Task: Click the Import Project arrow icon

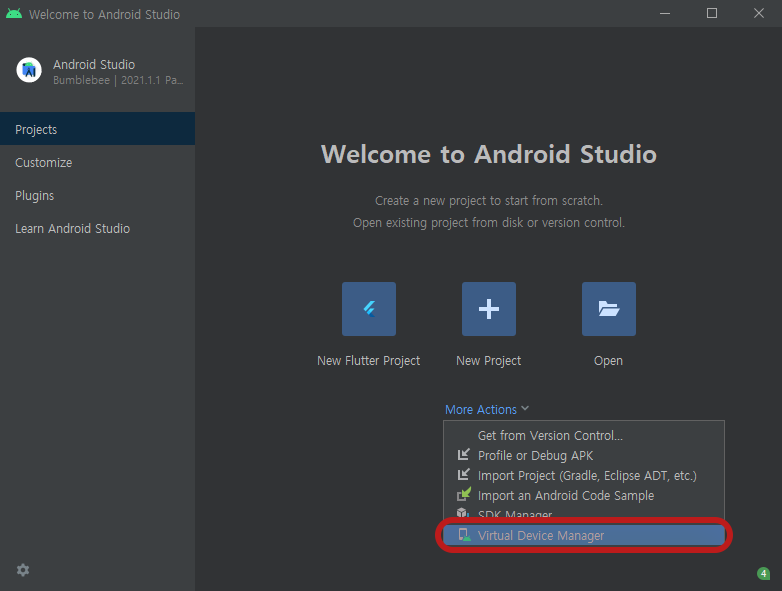Action: tap(463, 474)
